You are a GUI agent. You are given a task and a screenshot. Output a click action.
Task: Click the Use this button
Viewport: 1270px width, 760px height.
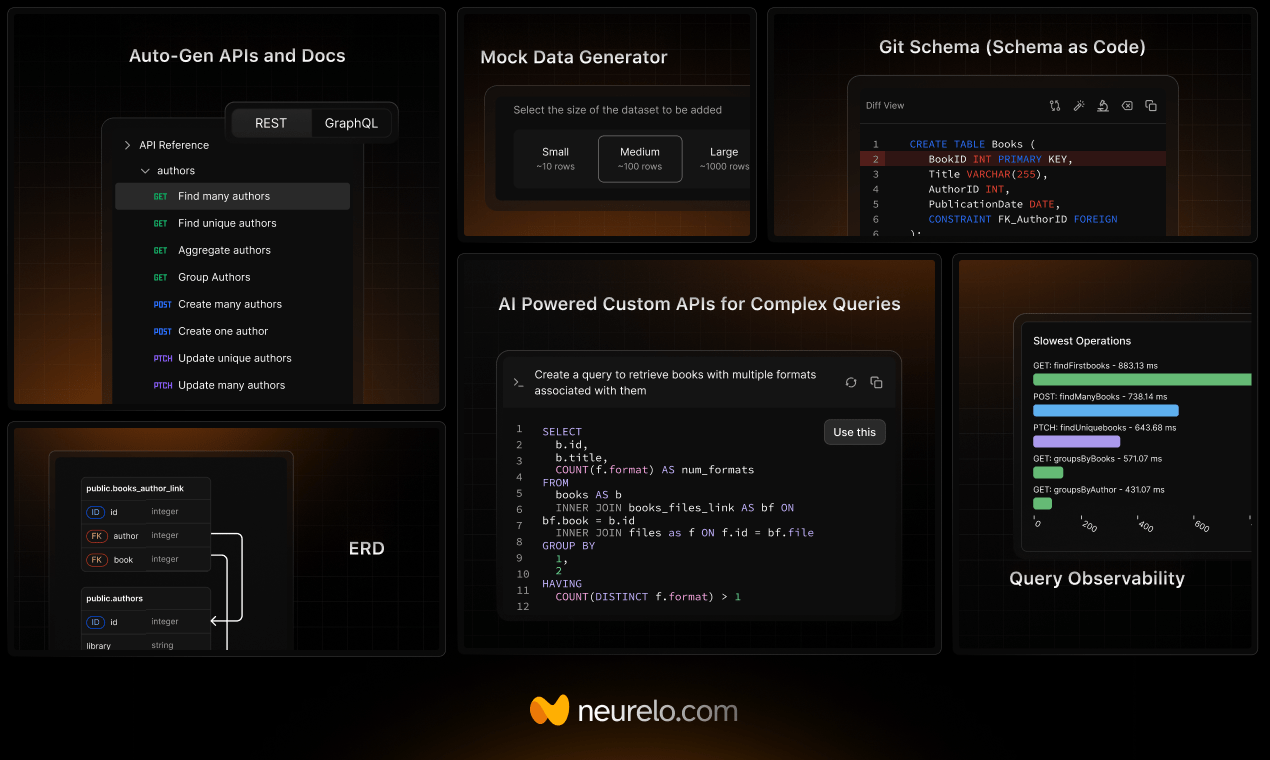tap(855, 432)
